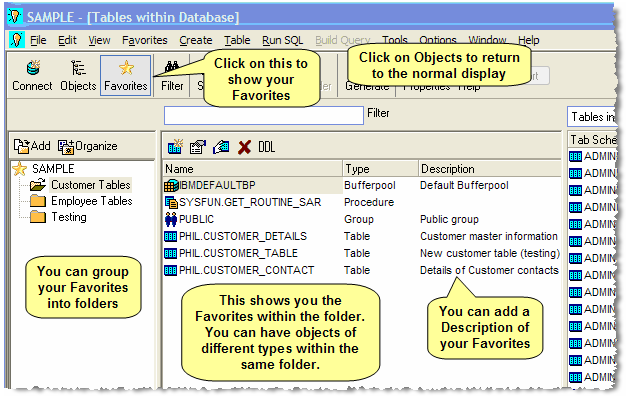Viewport: 626px width, 398px height.
Task: Click the open Customer Tables folder icon
Action: click(x=38, y=185)
